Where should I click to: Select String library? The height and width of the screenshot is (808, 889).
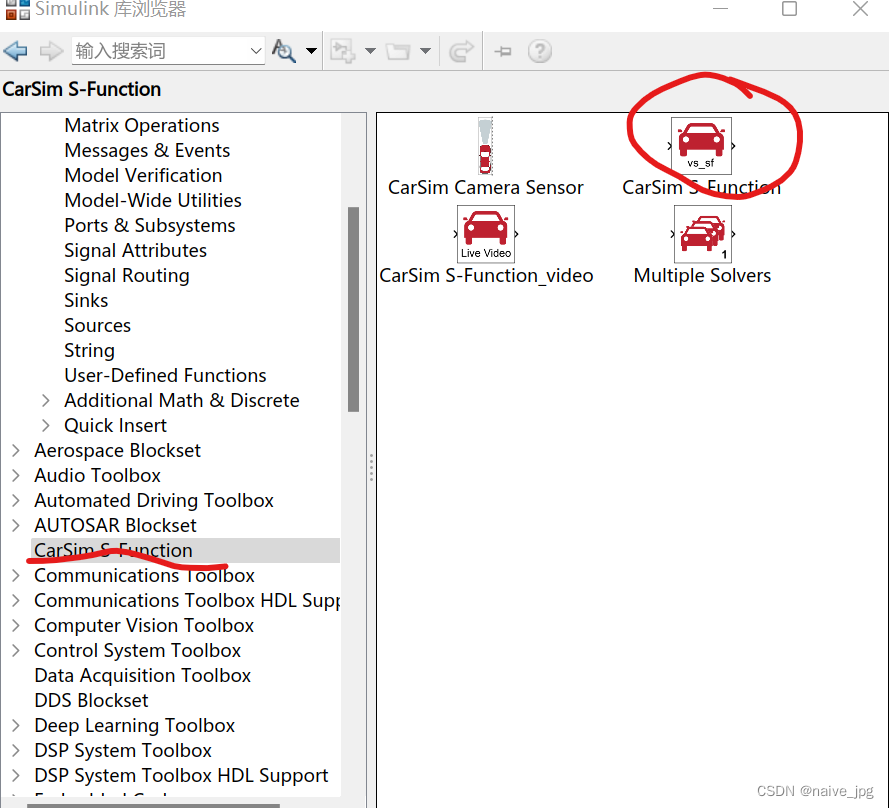pyautogui.click(x=90, y=350)
